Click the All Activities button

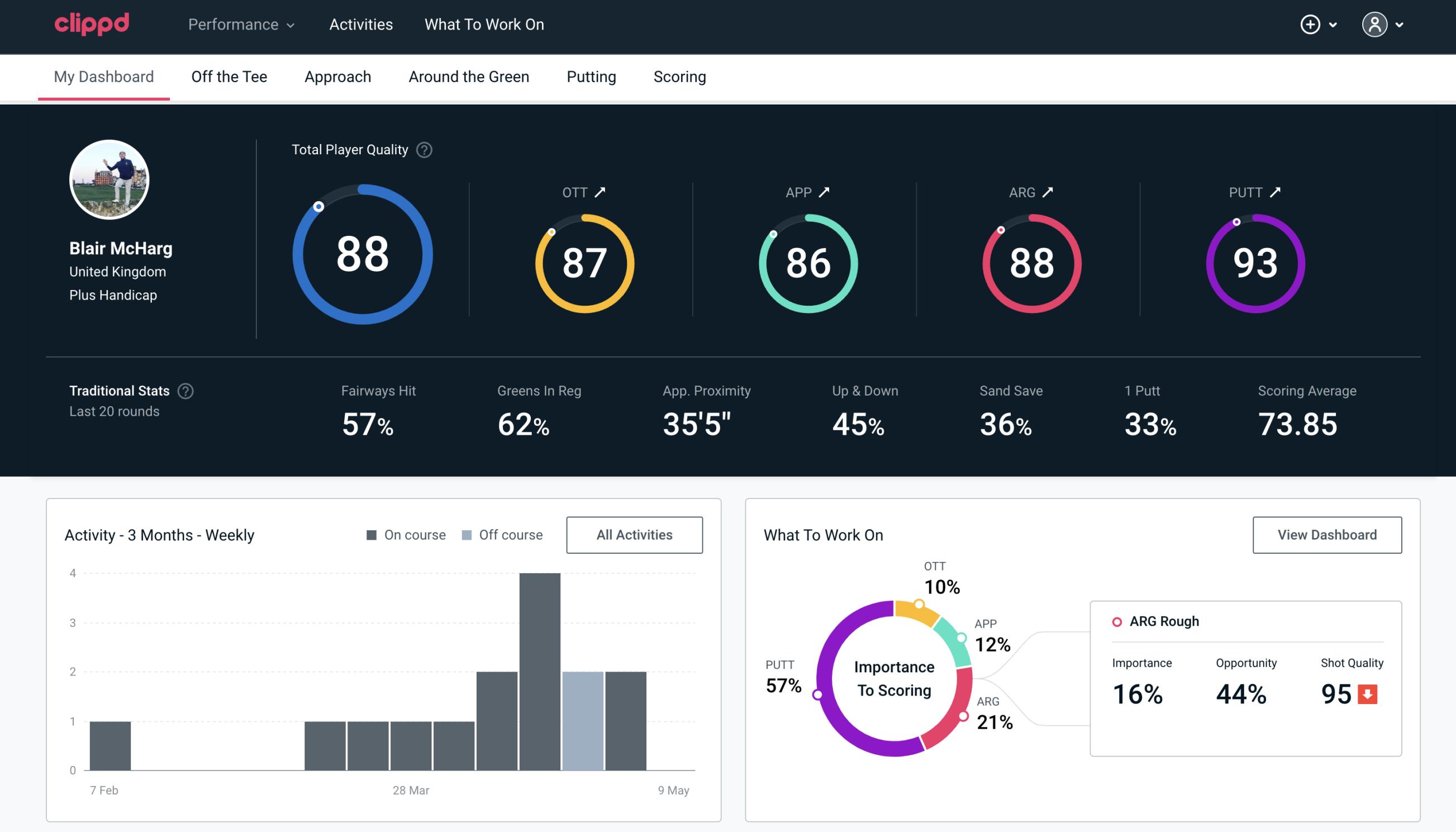[634, 535]
